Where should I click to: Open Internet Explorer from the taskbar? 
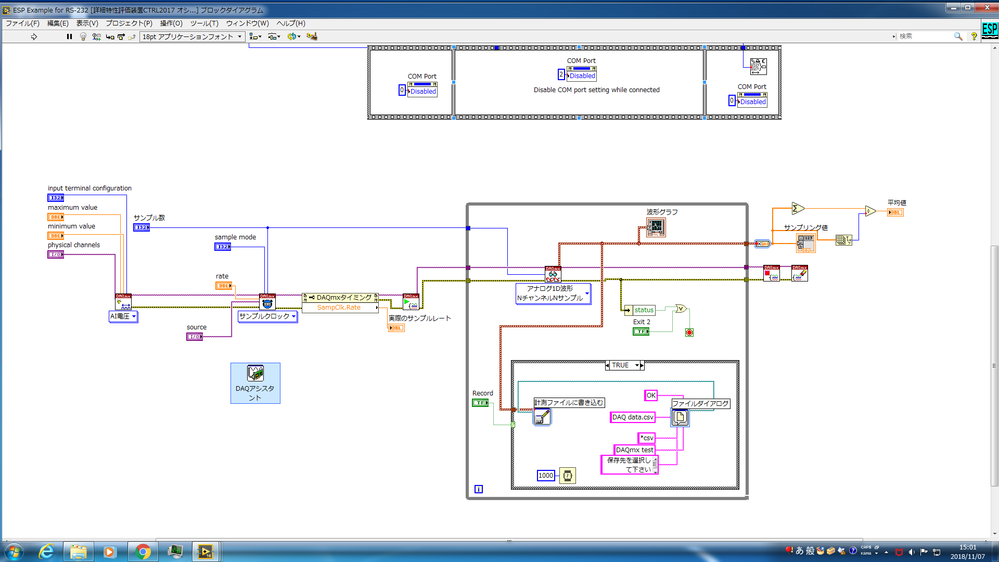point(47,551)
